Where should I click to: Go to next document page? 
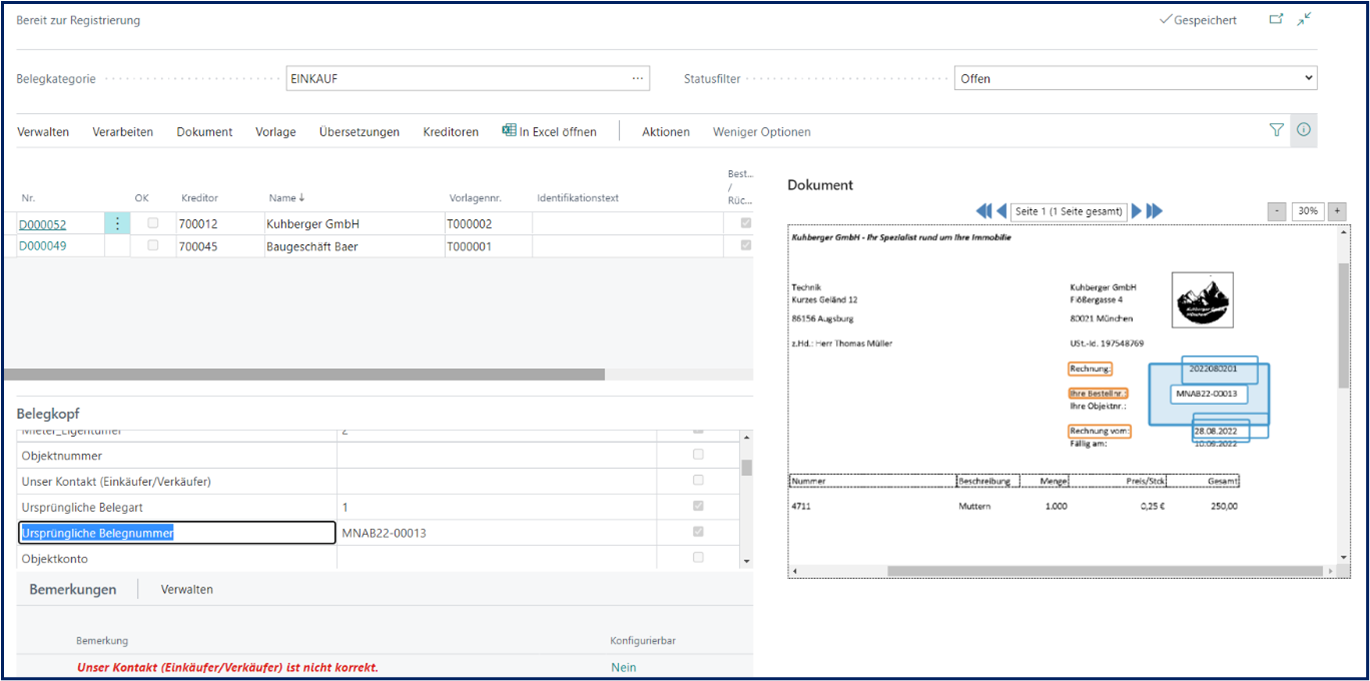click(x=1137, y=211)
